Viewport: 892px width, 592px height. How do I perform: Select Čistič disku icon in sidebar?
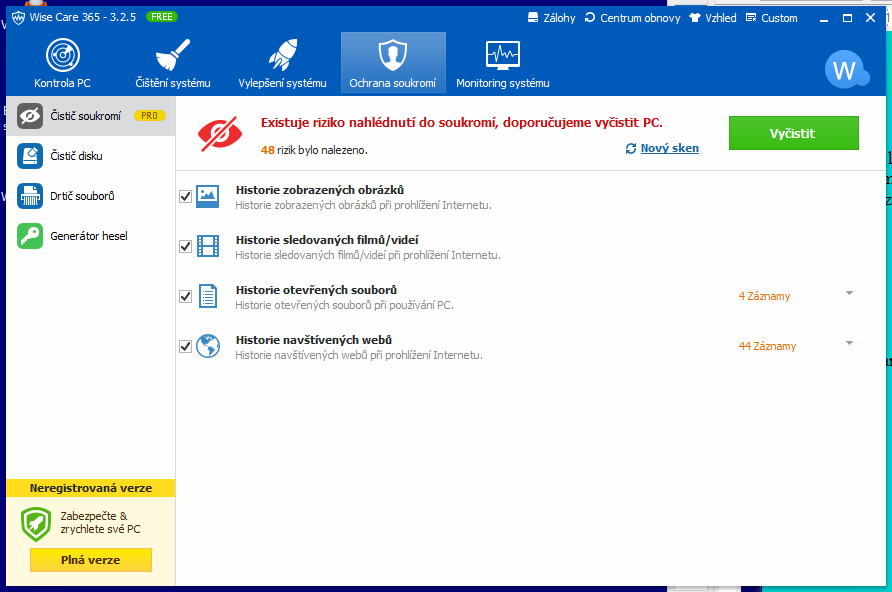[x=30, y=156]
